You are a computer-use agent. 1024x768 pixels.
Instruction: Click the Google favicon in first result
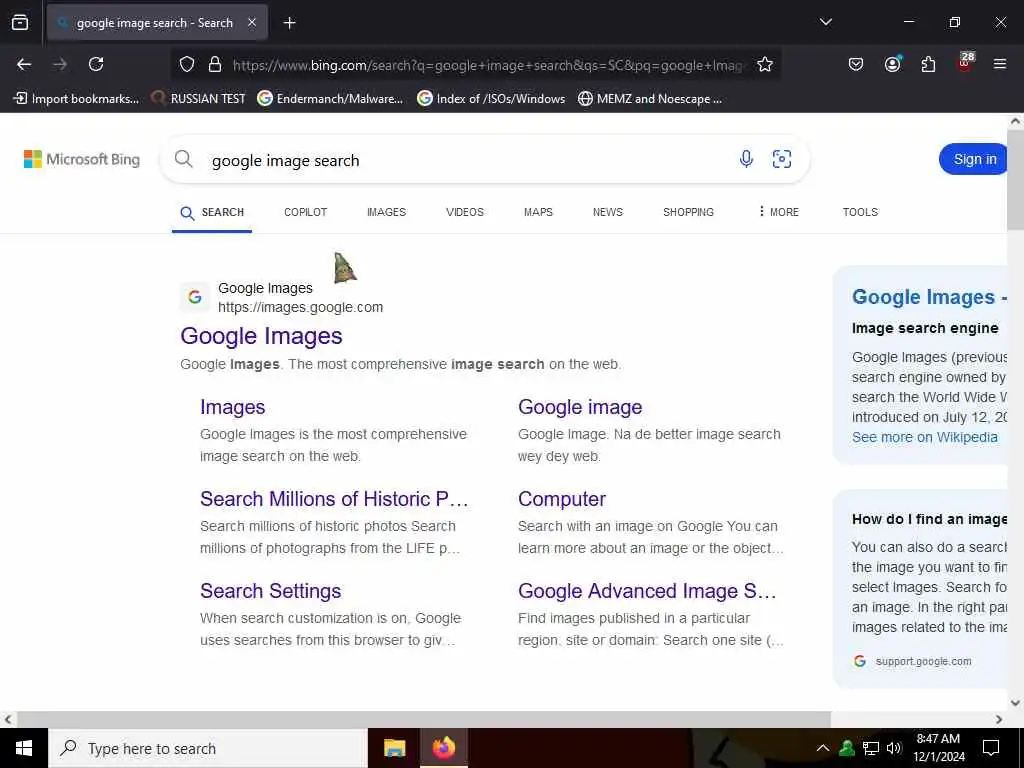(195, 297)
